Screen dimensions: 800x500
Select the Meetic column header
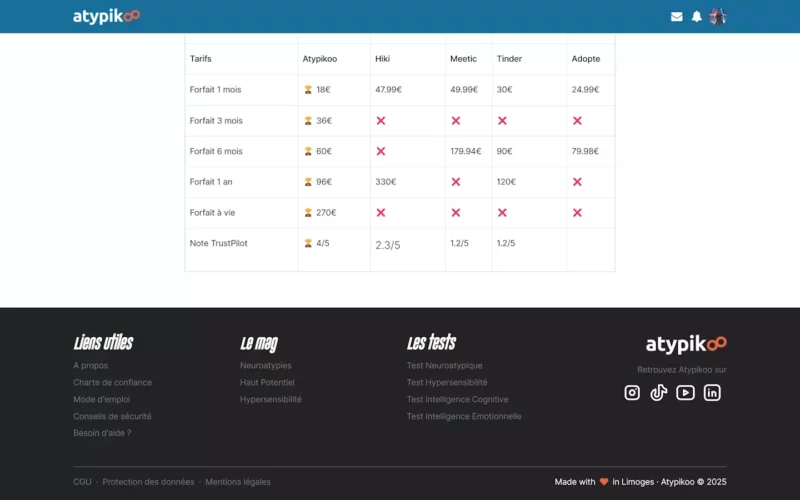[463, 59]
